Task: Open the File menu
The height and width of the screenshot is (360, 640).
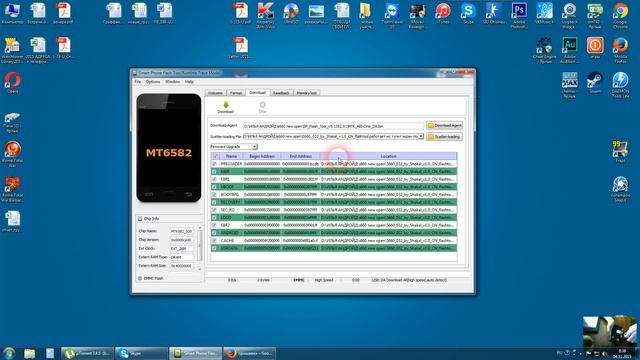Action: 138,82
